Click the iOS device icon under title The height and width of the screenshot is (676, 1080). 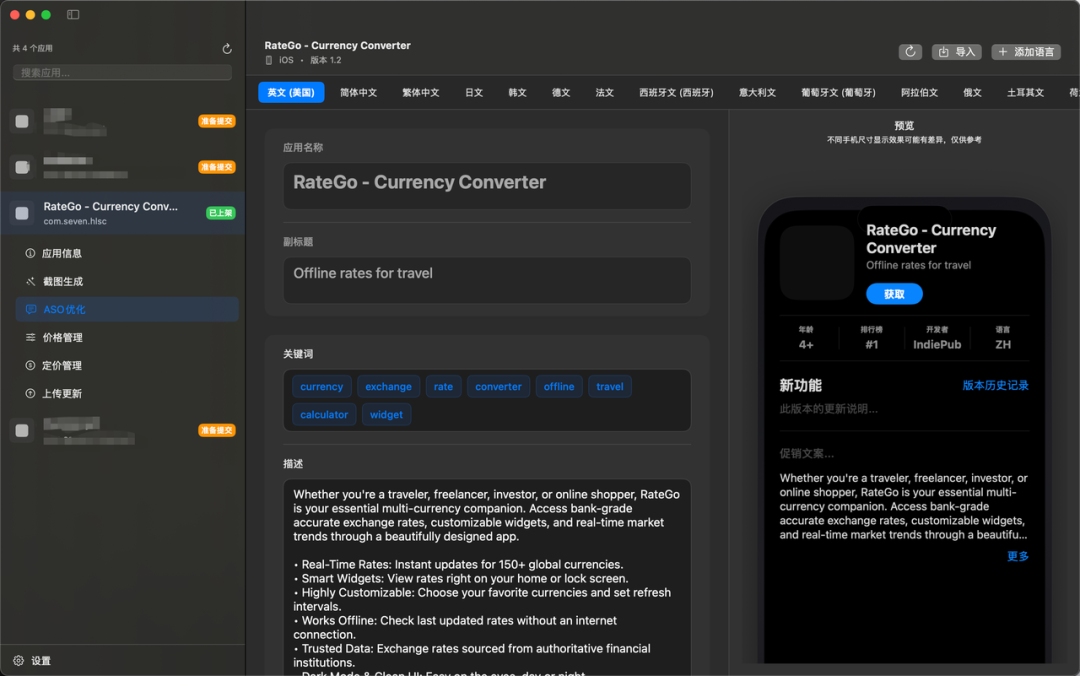click(x=269, y=60)
